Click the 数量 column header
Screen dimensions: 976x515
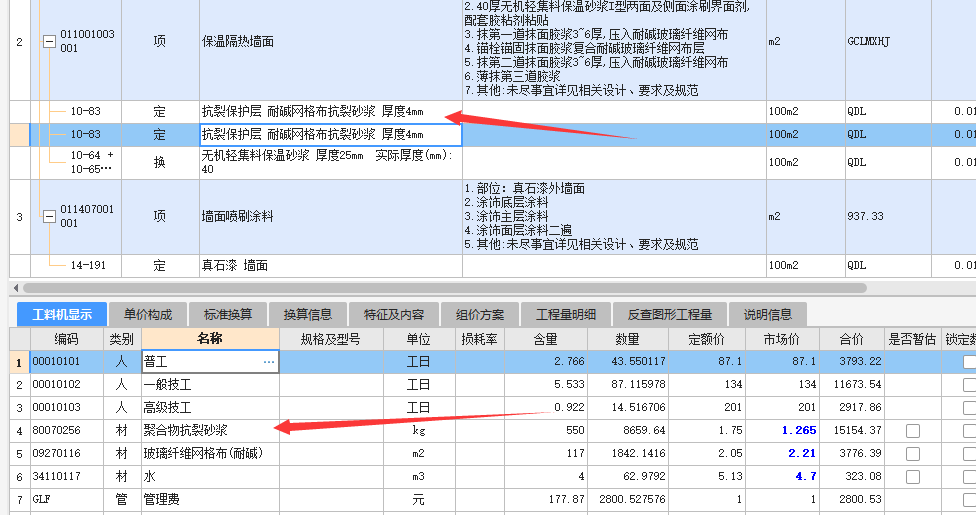click(x=627, y=339)
